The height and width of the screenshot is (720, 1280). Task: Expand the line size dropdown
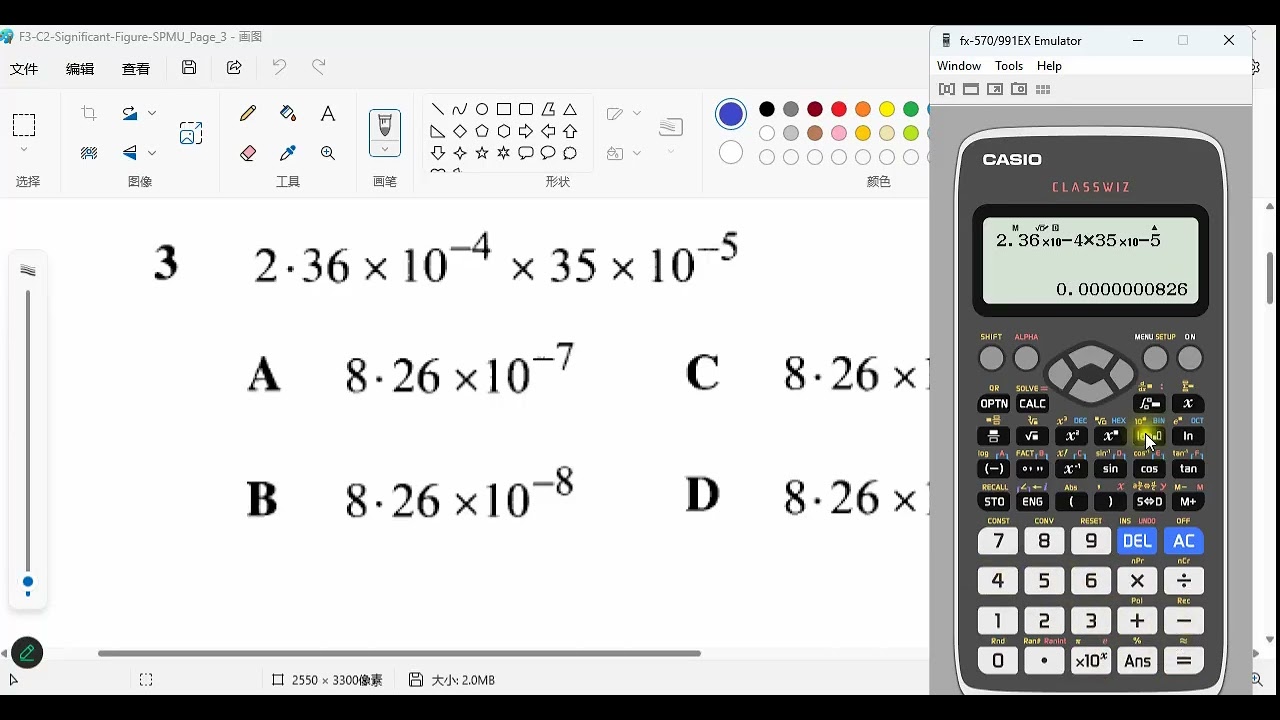(671, 153)
